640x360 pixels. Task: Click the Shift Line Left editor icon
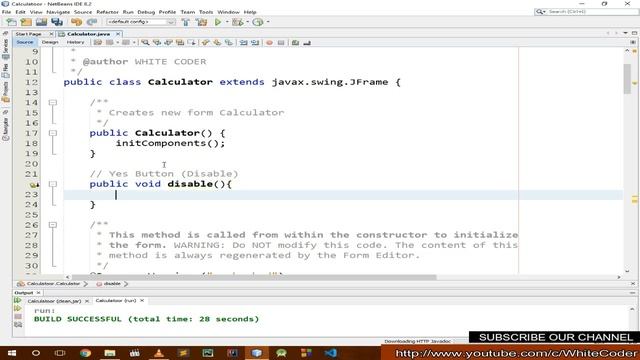(x=244, y=42)
